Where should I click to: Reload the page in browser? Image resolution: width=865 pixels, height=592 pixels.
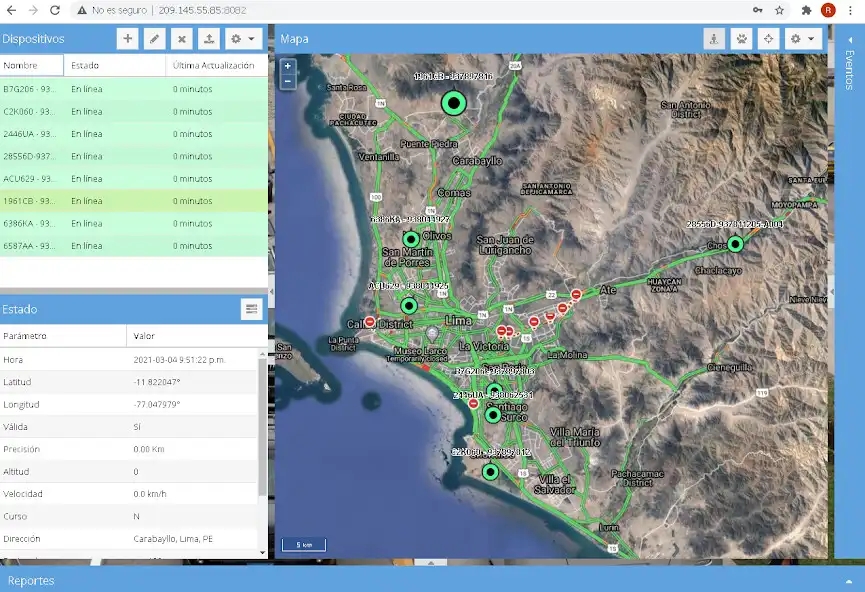click(x=55, y=10)
